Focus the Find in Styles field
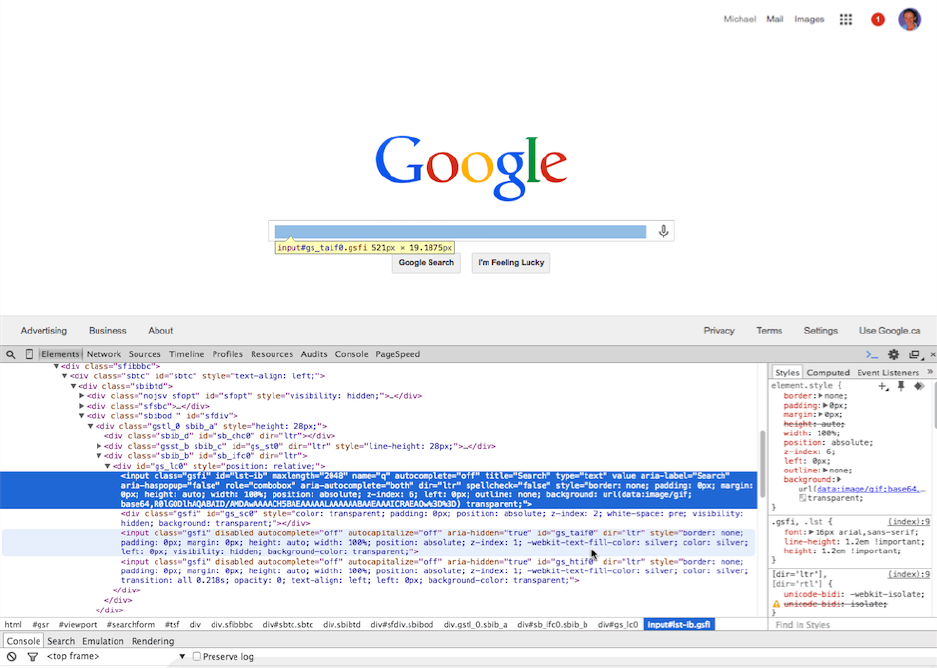 click(x=852, y=625)
